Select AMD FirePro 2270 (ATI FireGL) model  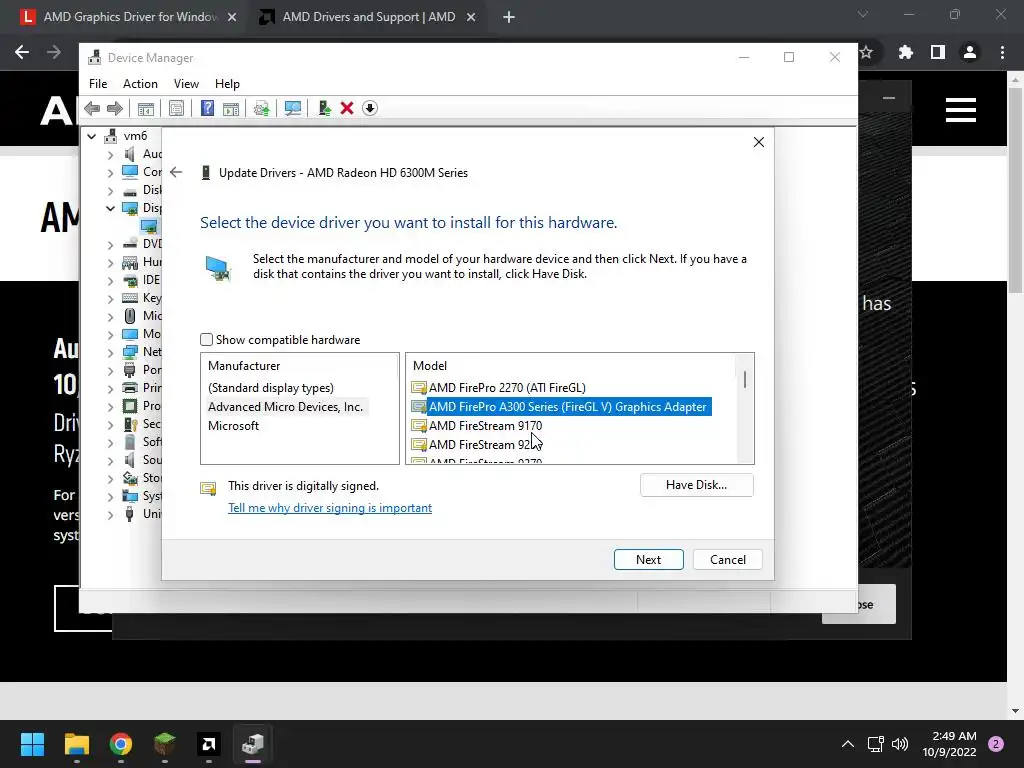507,388
